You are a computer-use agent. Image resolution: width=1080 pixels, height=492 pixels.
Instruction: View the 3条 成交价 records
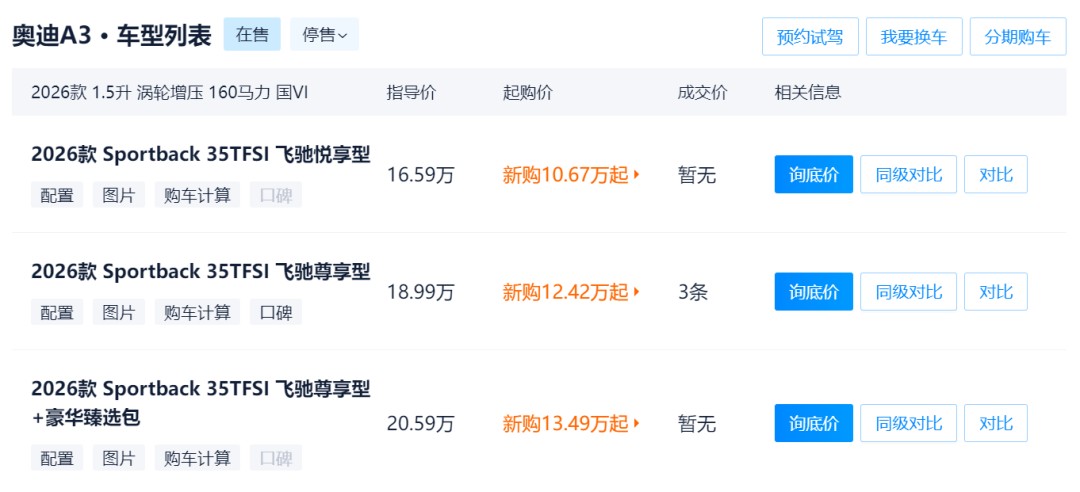tap(692, 292)
